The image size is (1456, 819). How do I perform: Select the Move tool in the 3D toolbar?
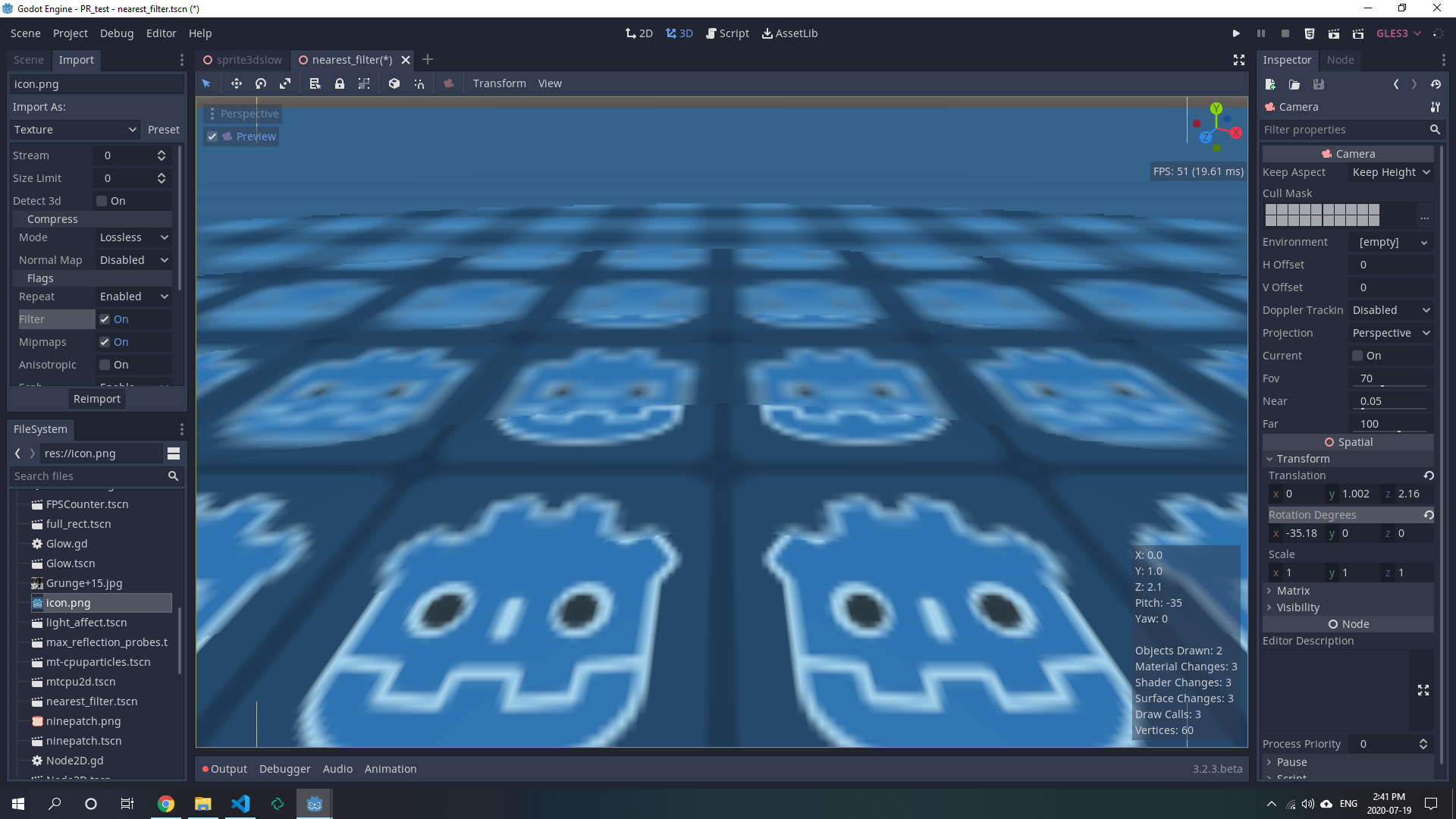tap(236, 83)
